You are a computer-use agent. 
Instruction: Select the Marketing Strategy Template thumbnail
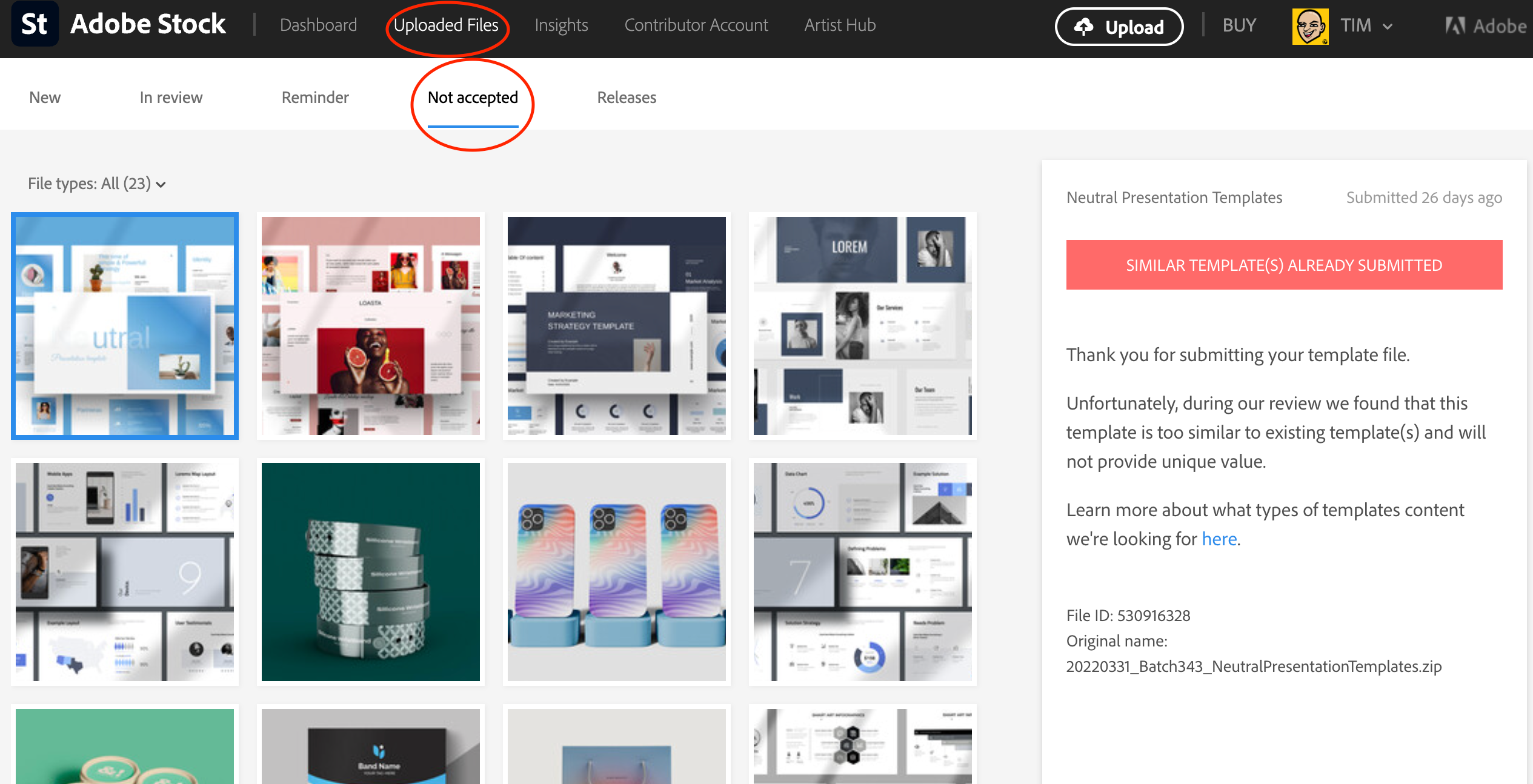(616, 326)
